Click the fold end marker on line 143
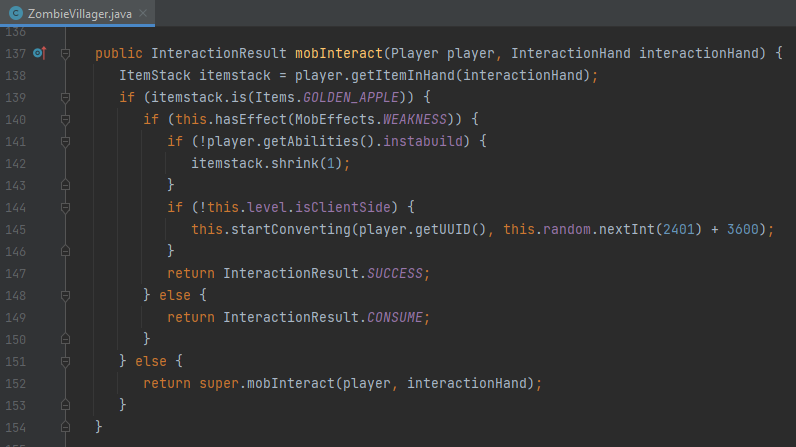 coord(65,185)
